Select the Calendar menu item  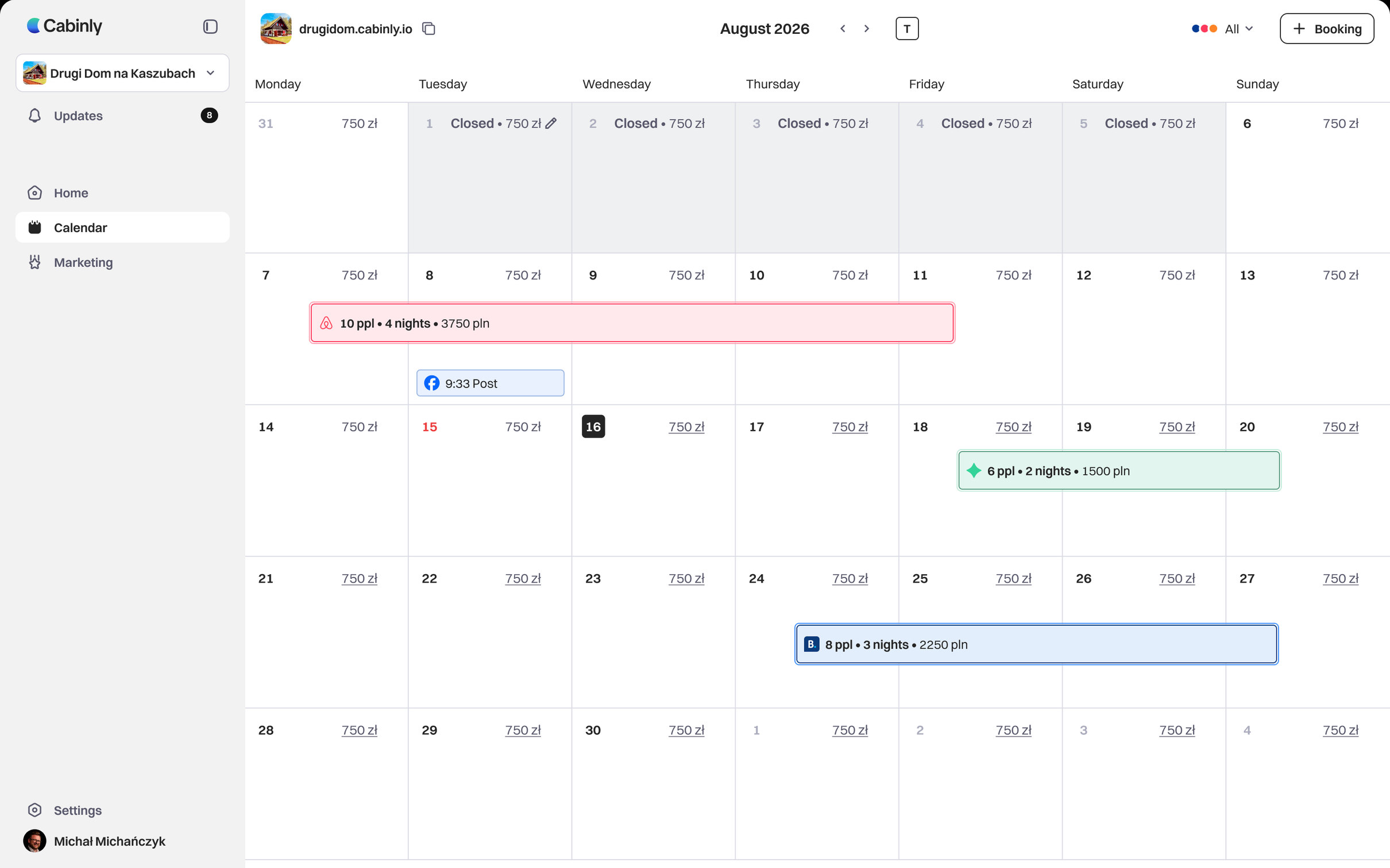[122, 227]
